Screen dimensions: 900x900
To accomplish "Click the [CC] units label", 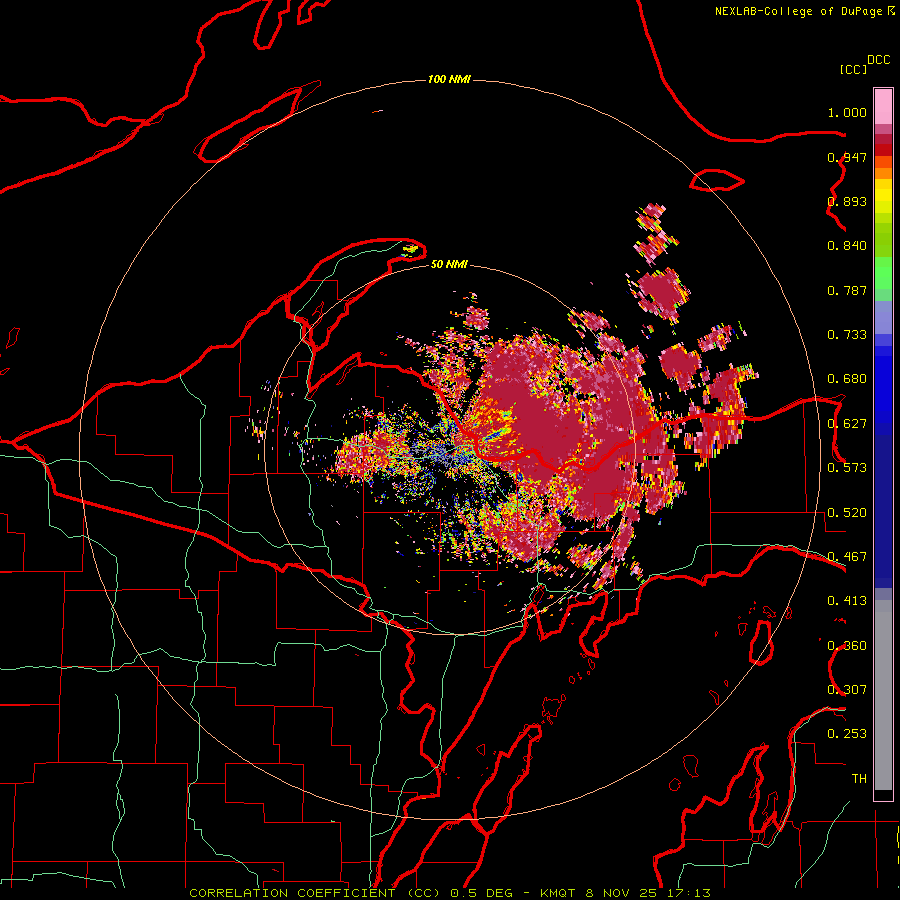I will pos(853,69).
